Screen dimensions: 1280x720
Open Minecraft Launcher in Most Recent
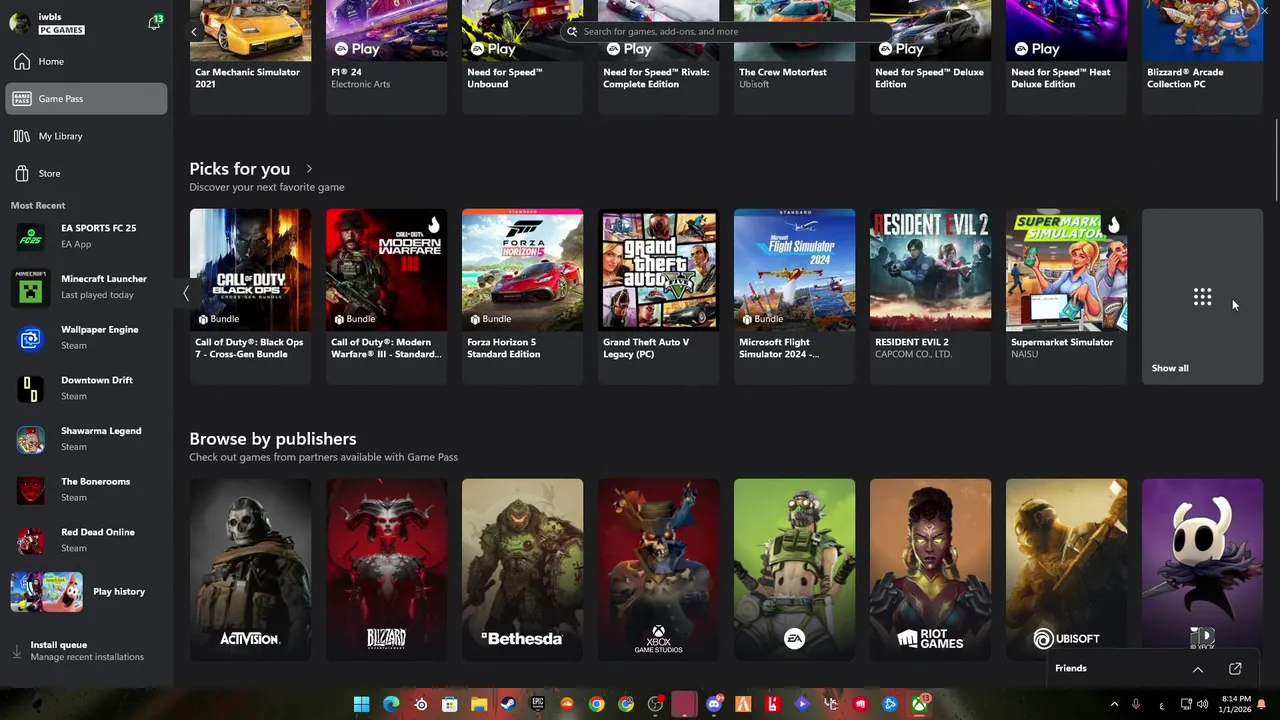86,287
